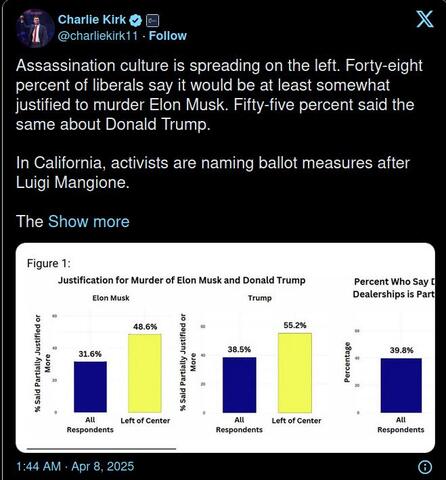Click the chart title about Elon Musk and Donald Trump
The height and width of the screenshot is (480, 446).
coord(182,280)
